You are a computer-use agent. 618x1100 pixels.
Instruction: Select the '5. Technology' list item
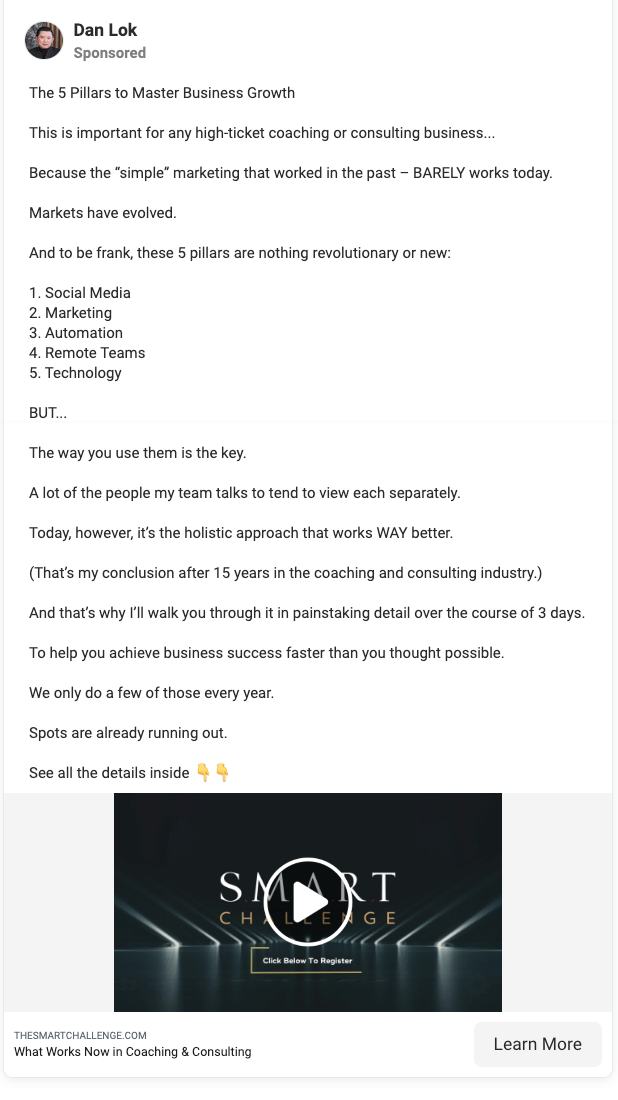click(x=75, y=373)
